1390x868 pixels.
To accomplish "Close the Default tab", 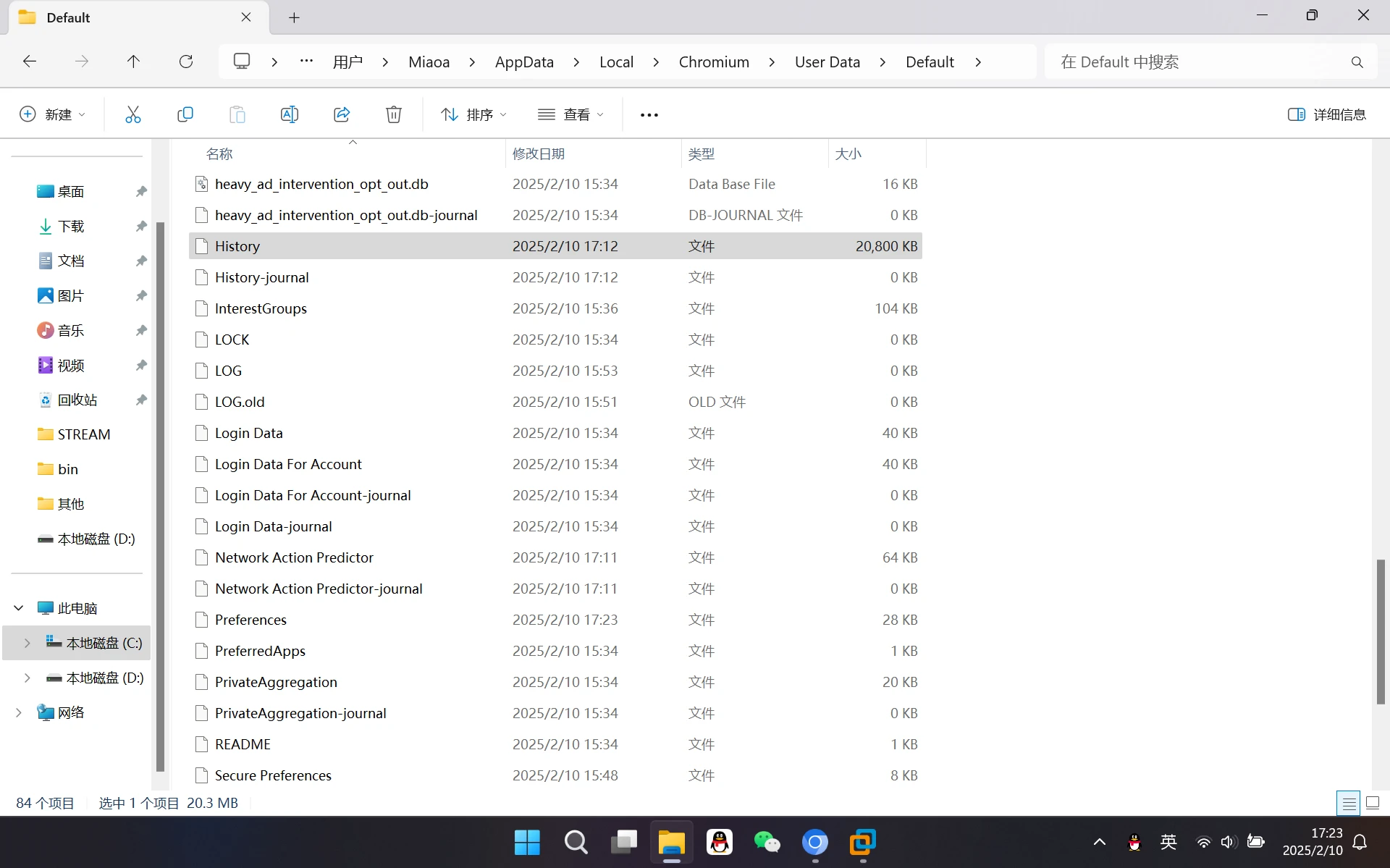I will [246, 17].
